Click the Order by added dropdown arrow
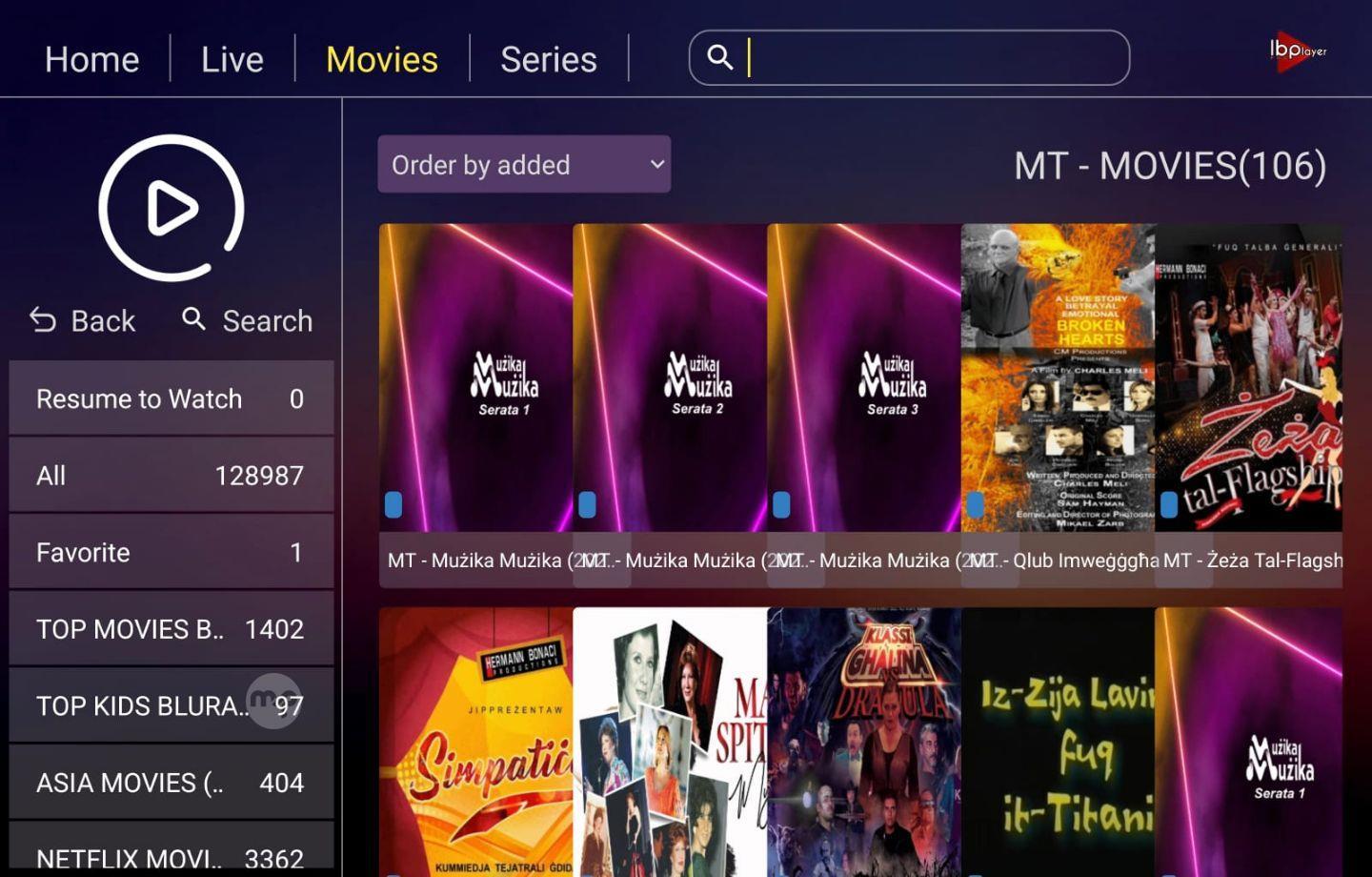Image resolution: width=1372 pixels, height=877 pixels. coord(656,164)
